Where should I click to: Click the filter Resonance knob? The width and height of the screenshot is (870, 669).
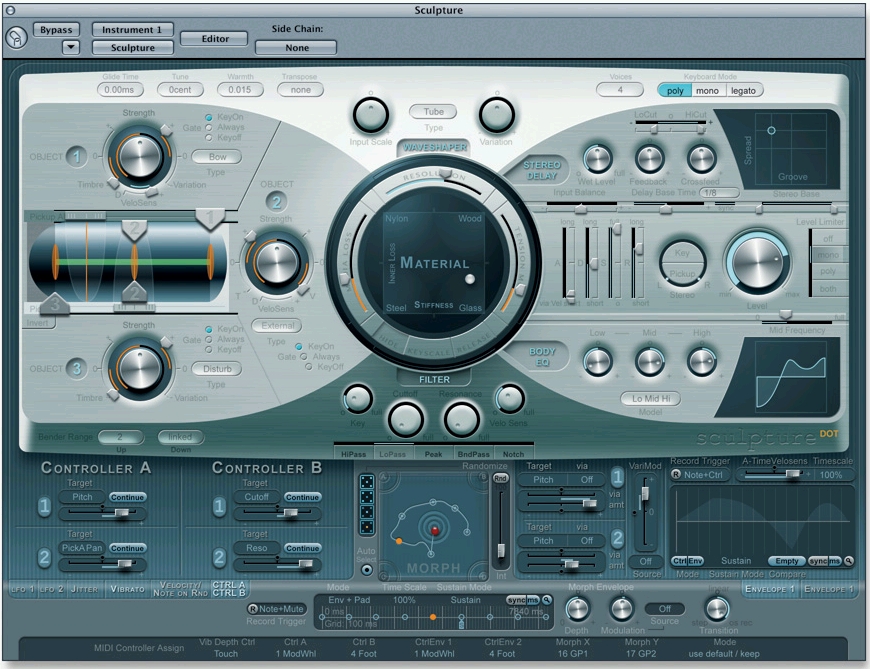(x=461, y=420)
